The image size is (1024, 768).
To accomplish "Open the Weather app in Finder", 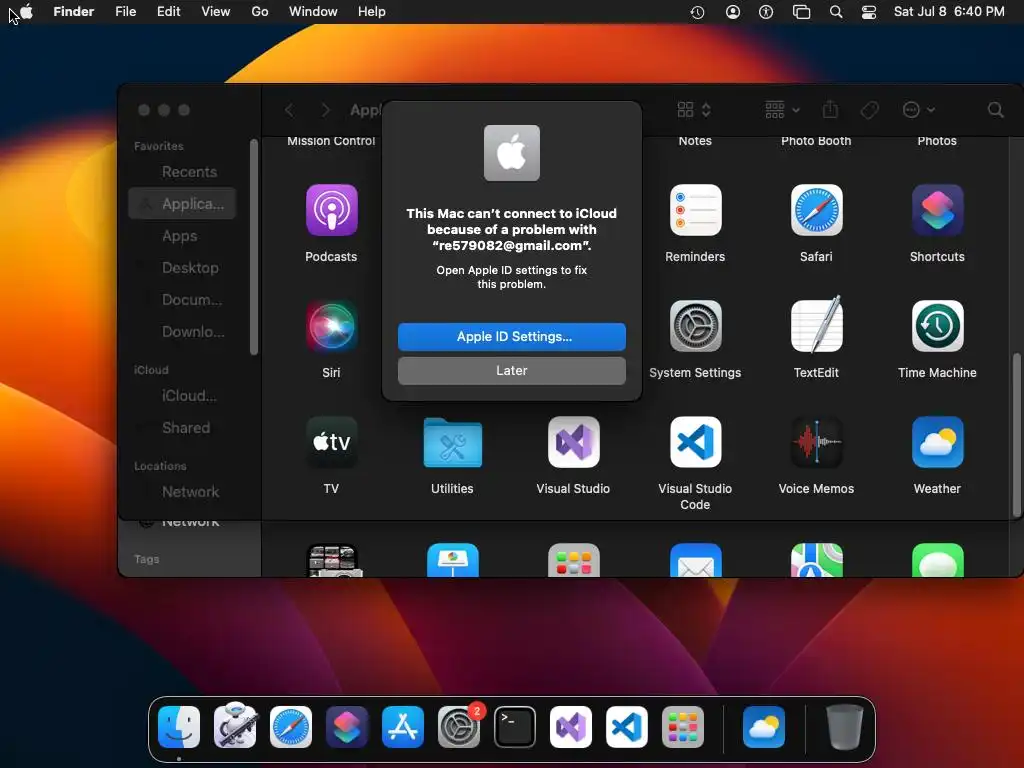I will 937,442.
